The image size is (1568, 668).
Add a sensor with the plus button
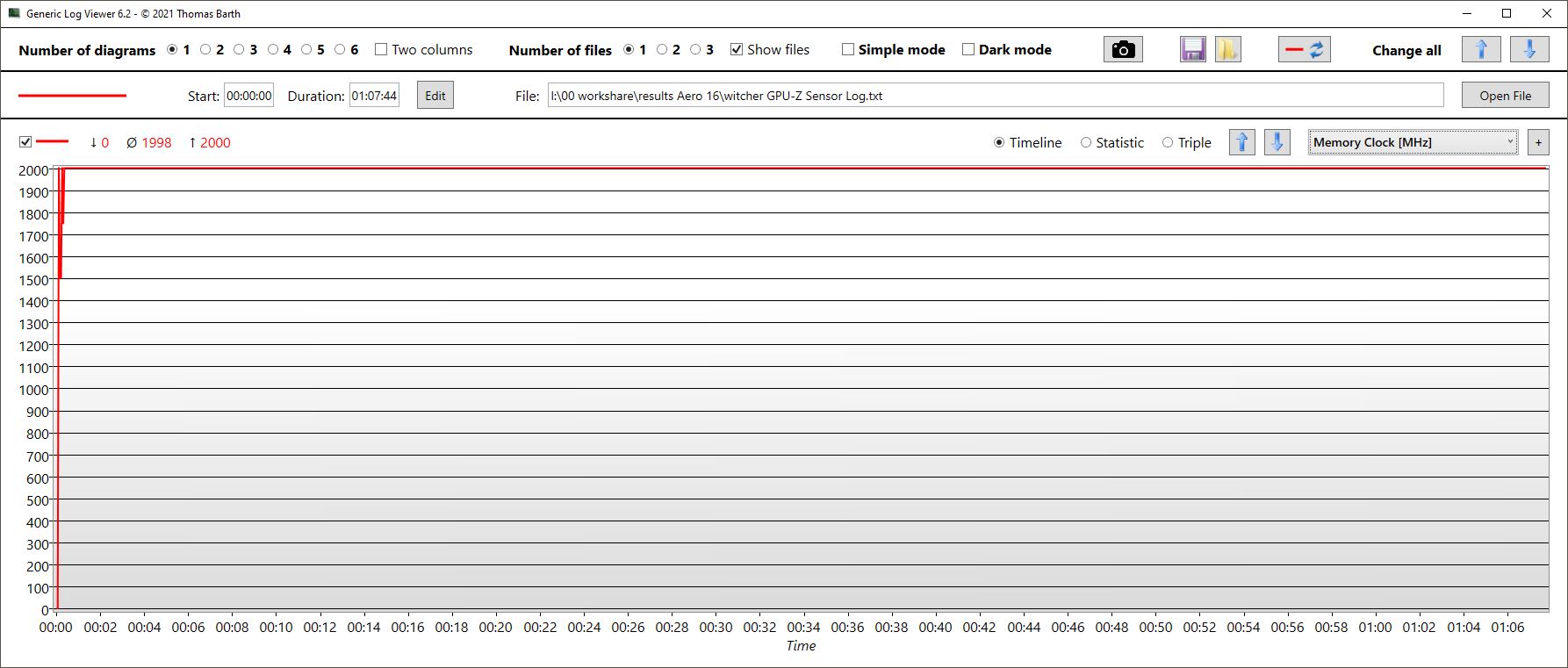tap(1538, 142)
